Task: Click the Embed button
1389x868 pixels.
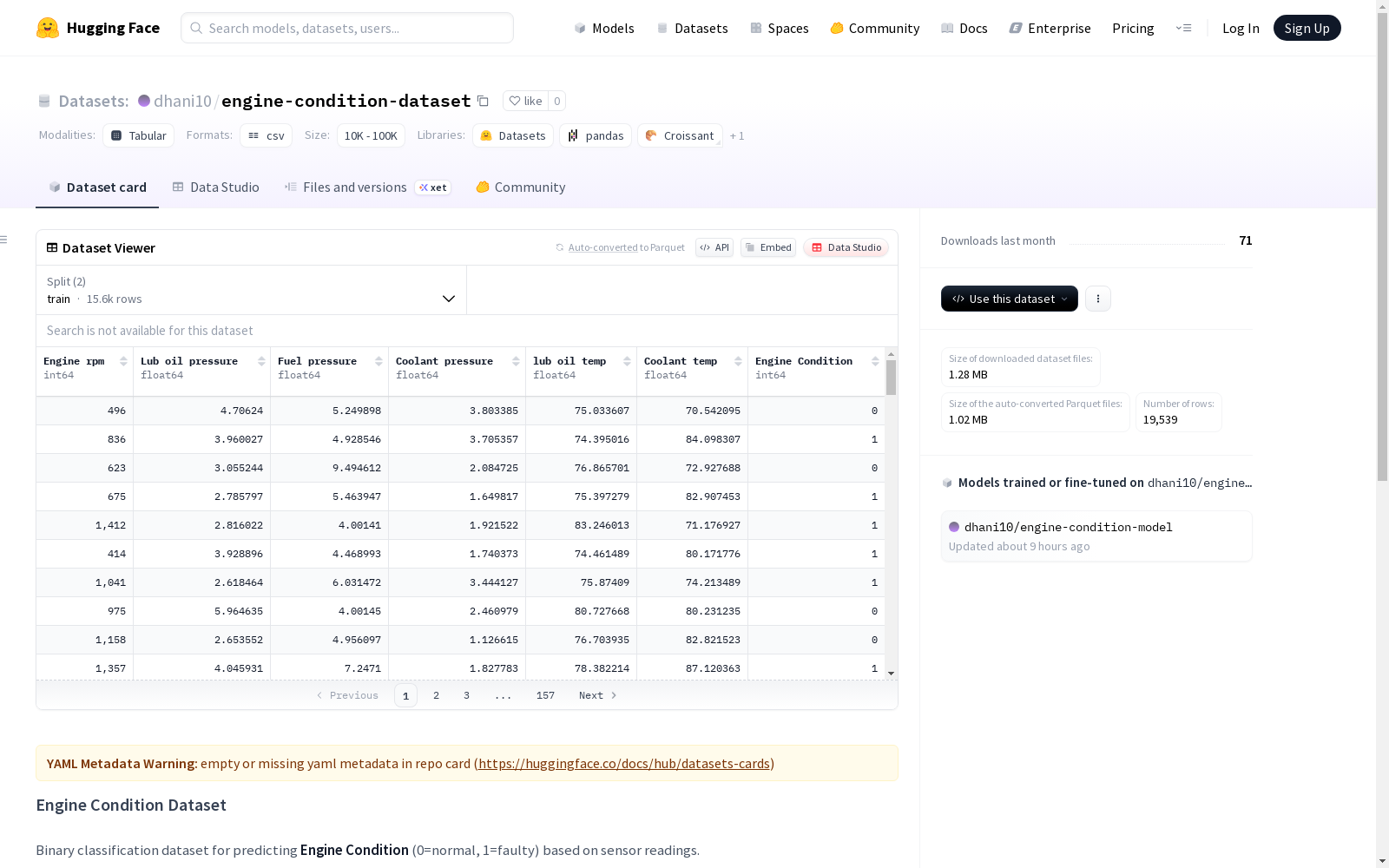Action: click(x=768, y=247)
